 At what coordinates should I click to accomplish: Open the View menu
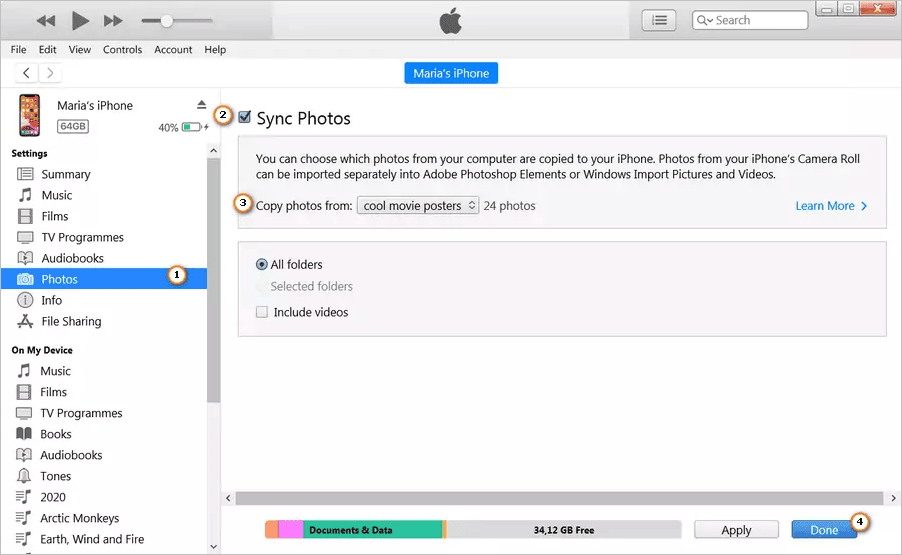(79, 49)
